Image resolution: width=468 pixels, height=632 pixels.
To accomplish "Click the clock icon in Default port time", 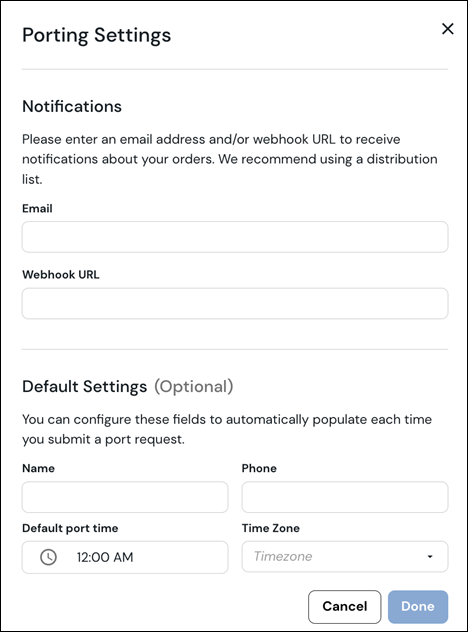I will (48, 557).
